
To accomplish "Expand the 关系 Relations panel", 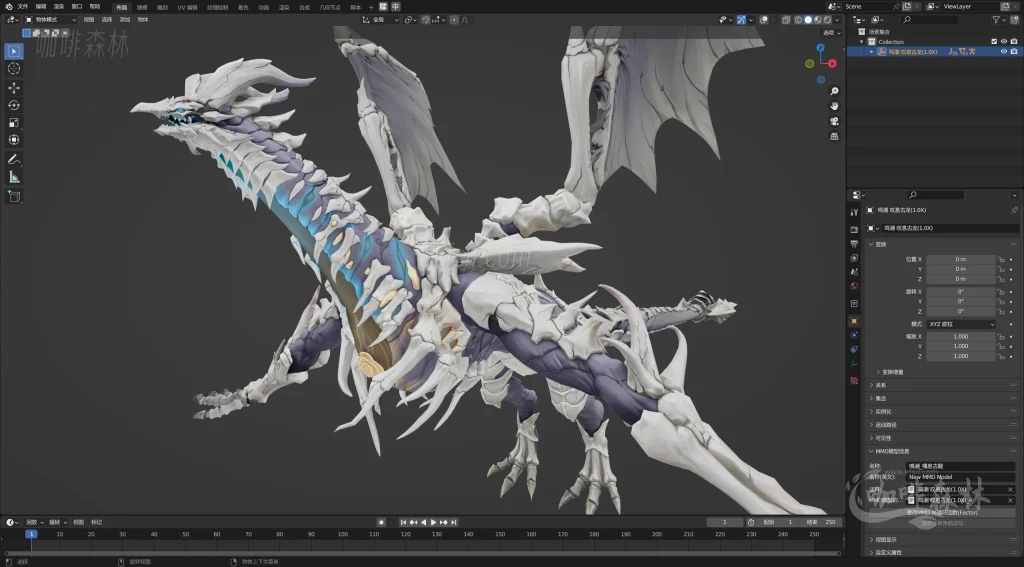I will pyautogui.click(x=881, y=385).
